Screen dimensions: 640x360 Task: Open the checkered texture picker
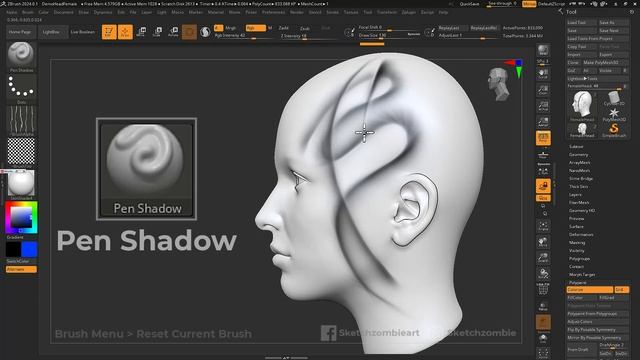pyautogui.click(x=21, y=151)
